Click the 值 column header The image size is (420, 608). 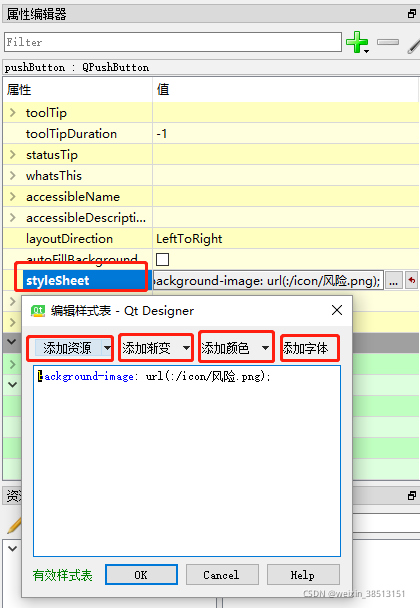click(x=163, y=90)
